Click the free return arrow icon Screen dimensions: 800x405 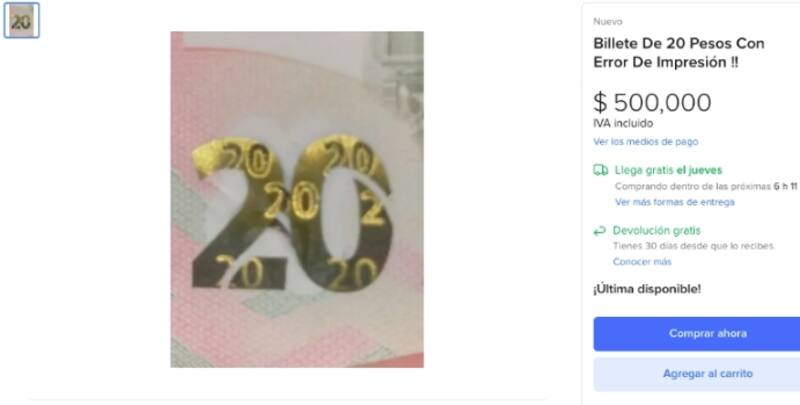(599, 231)
